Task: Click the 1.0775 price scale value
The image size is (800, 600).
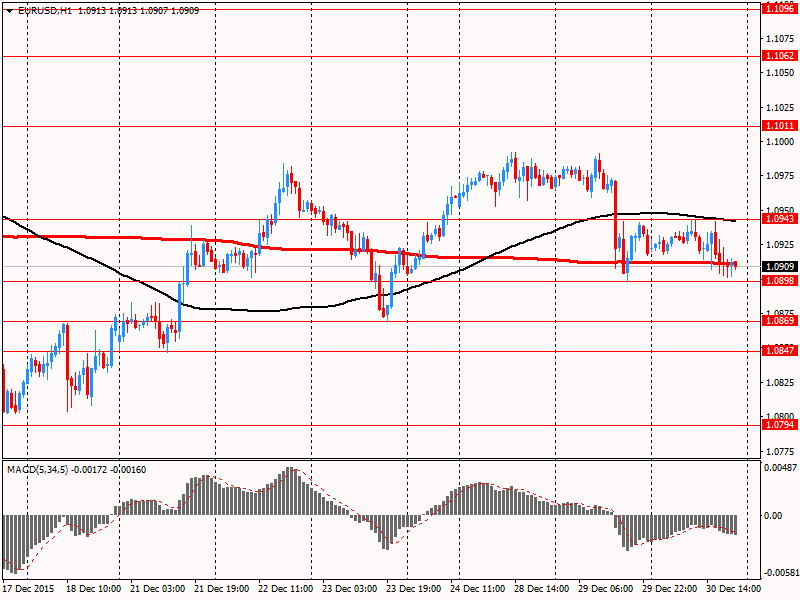Action: (780, 451)
